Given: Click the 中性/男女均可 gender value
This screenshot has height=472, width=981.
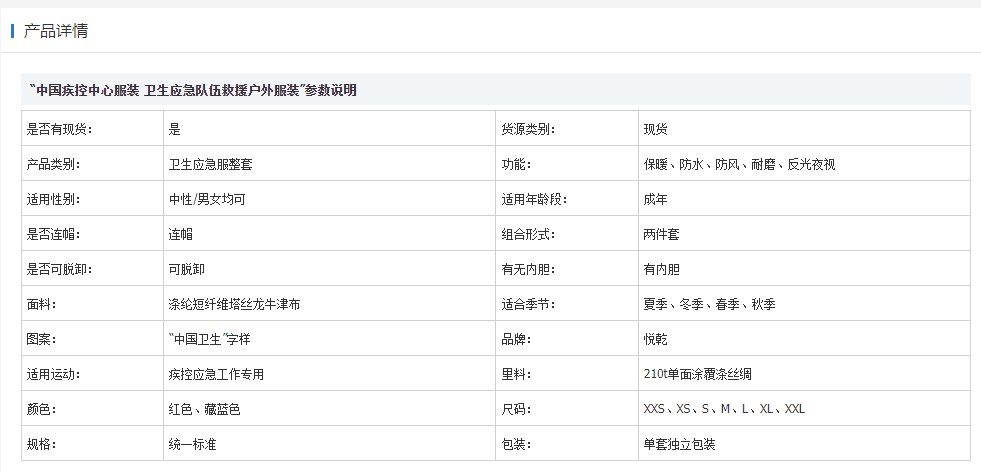Looking at the screenshot, I should coord(207,200).
